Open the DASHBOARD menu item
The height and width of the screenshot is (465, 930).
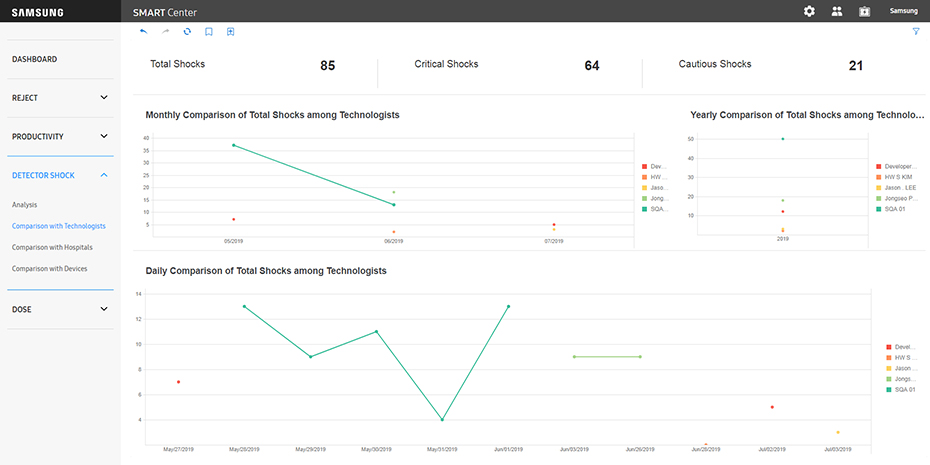tap(35, 59)
